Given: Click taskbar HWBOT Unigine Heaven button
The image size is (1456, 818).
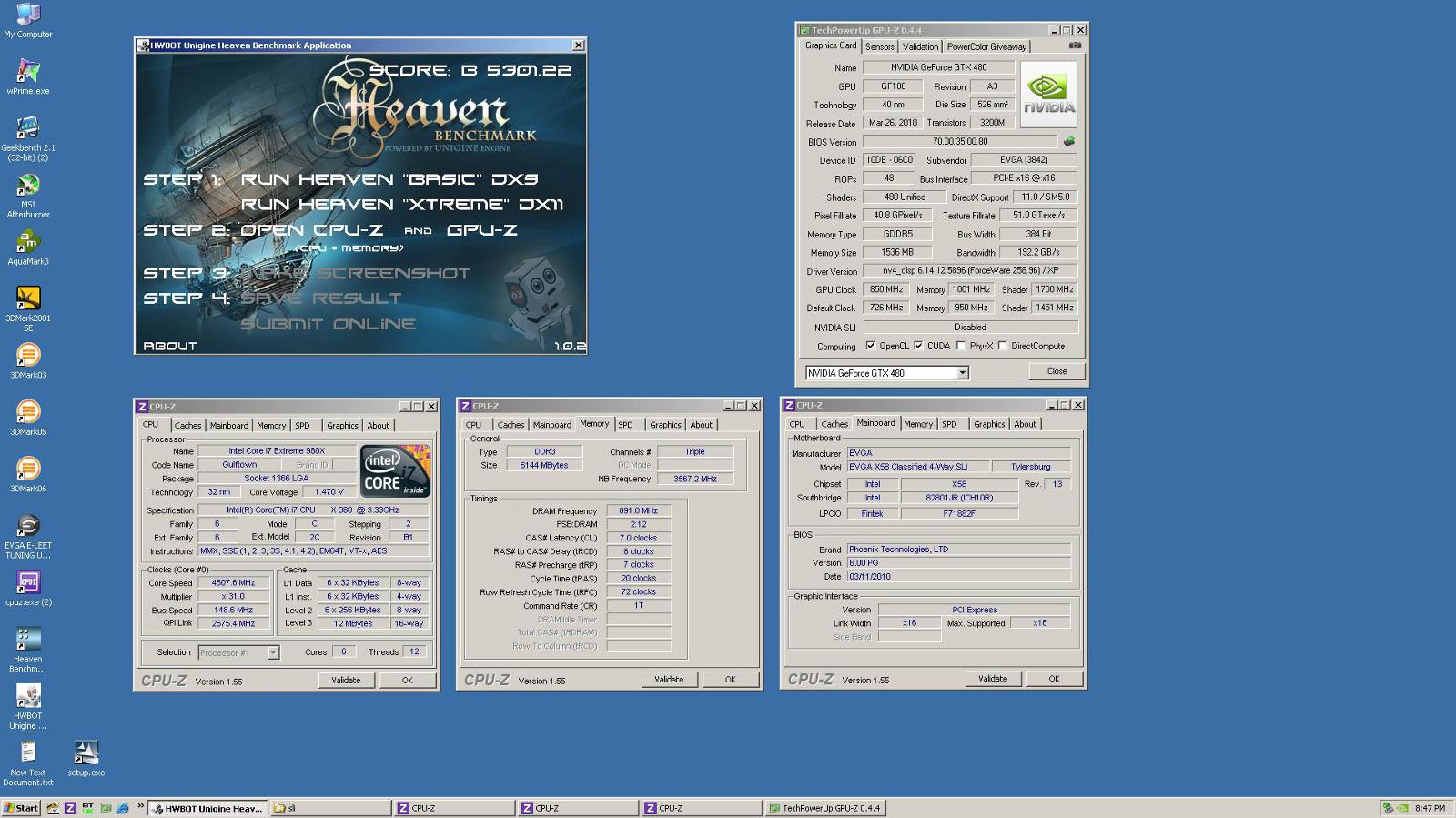Looking at the screenshot, I should pos(207,808).
